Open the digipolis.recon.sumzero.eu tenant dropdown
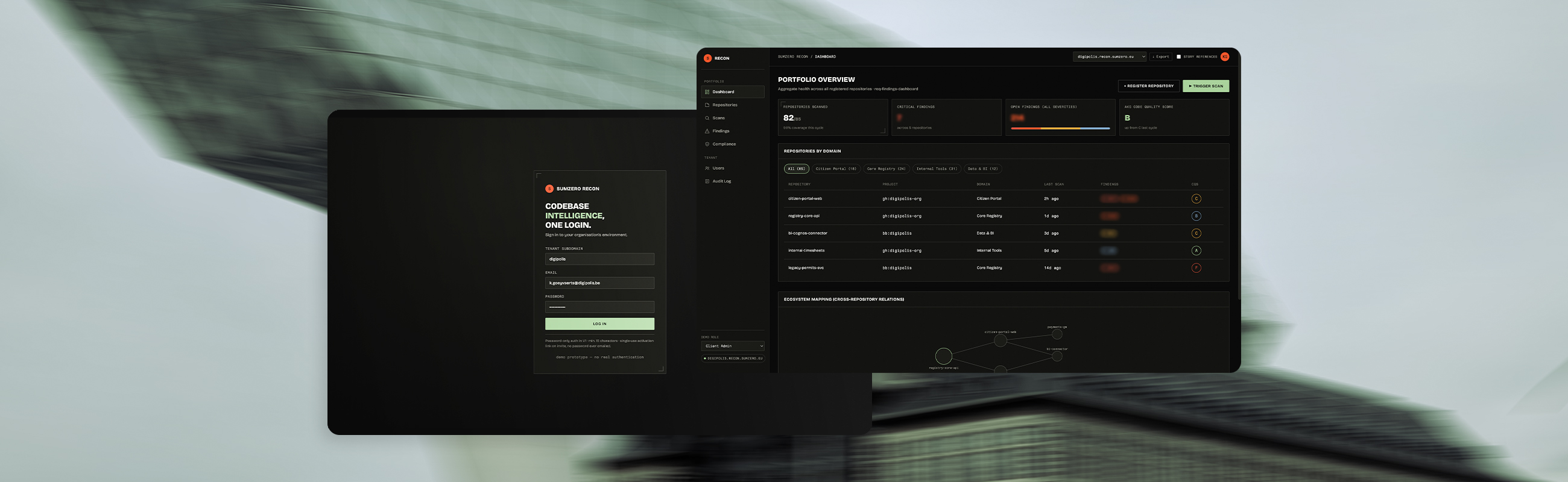This screenshot has width=1568, height=482. tap(1110, 57)
